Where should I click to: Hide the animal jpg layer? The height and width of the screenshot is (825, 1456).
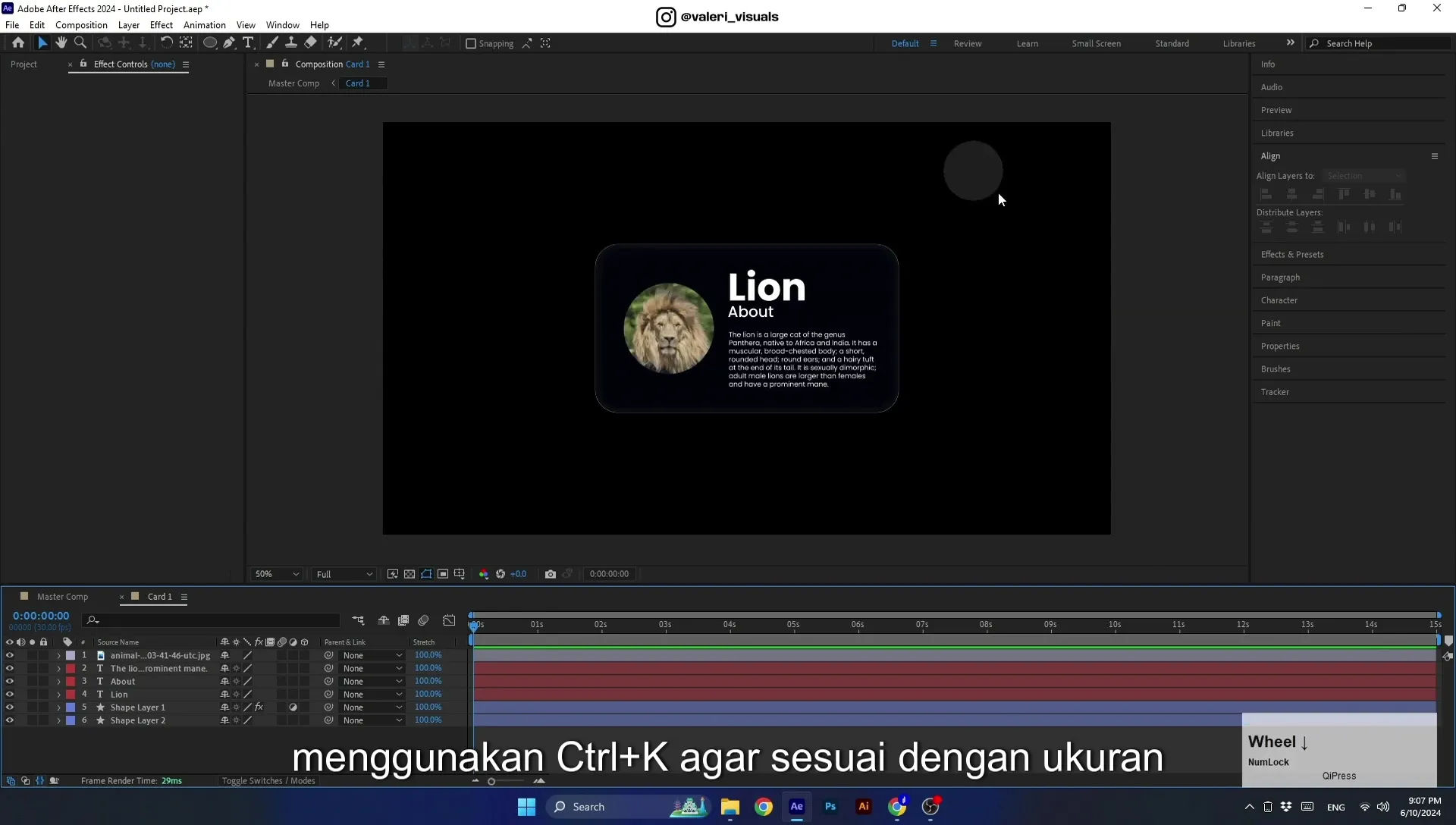coord(10,656)
